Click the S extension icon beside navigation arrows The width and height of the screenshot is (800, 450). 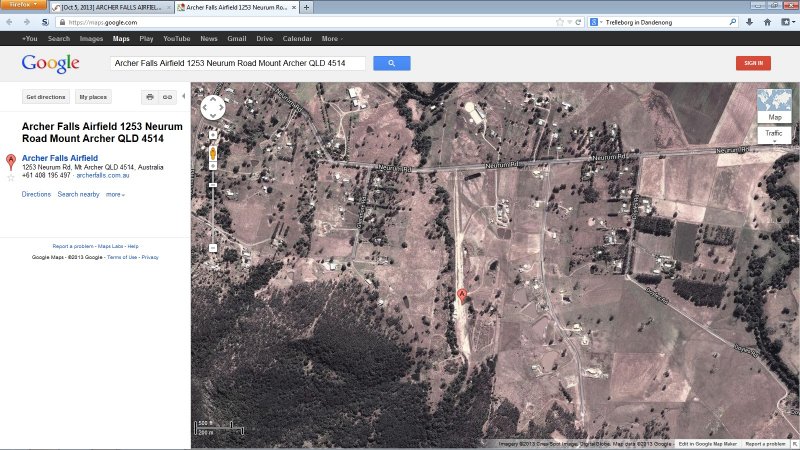pos(45,22)
